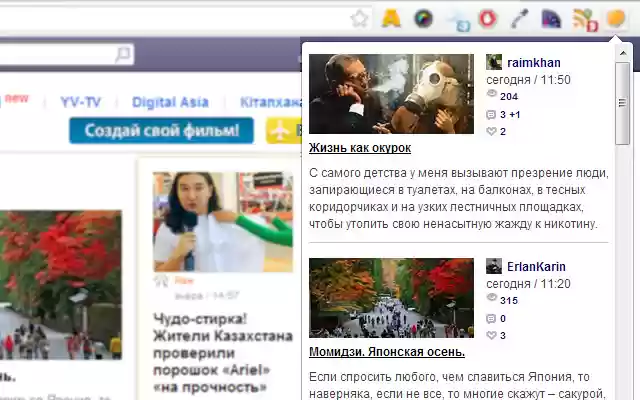Image resolution: width=640 pixels, height=400 pixels.
Task: Click the search magnifier icon
Action: click(122, 54)
